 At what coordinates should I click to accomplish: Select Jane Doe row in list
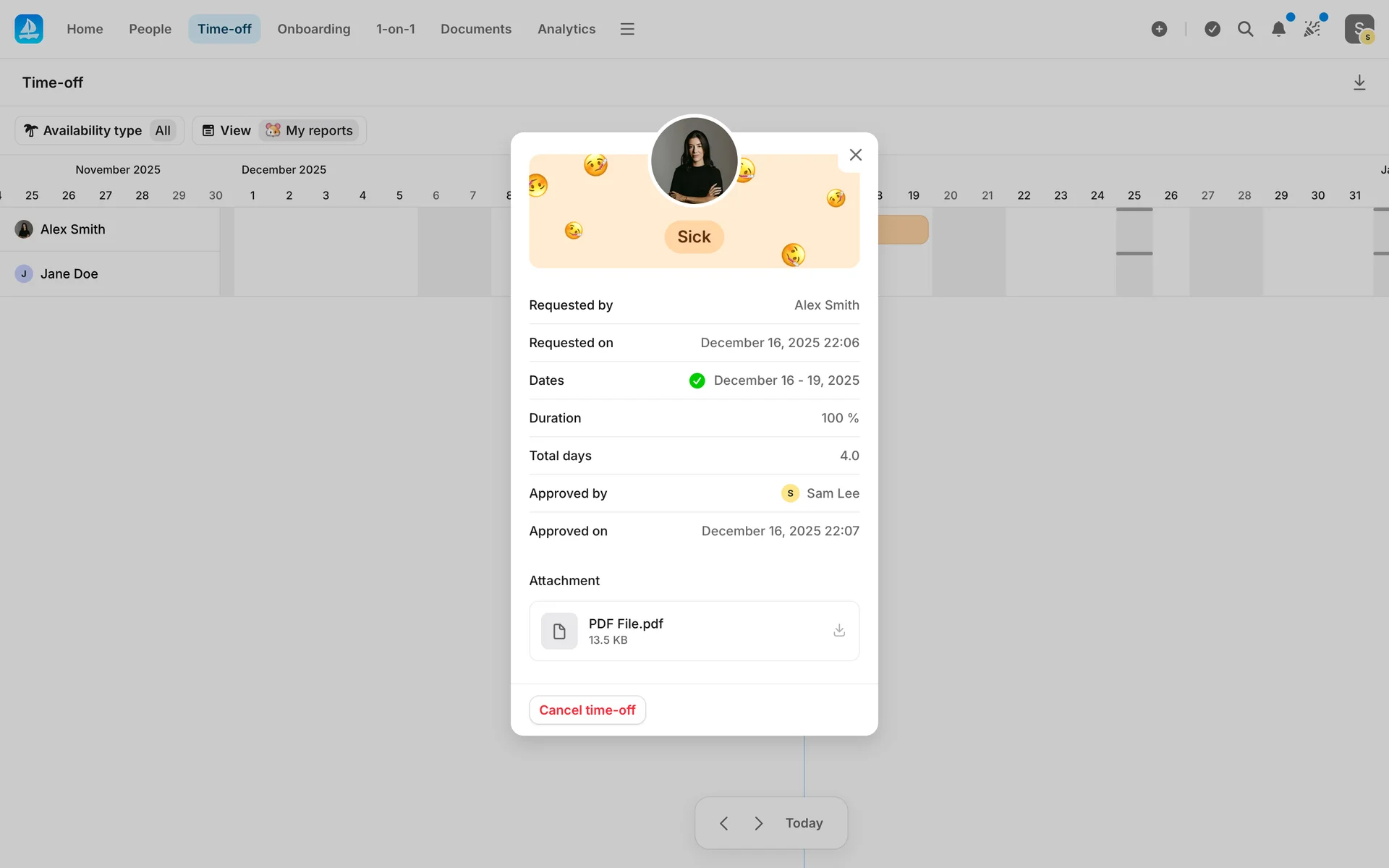click(69, 273)
